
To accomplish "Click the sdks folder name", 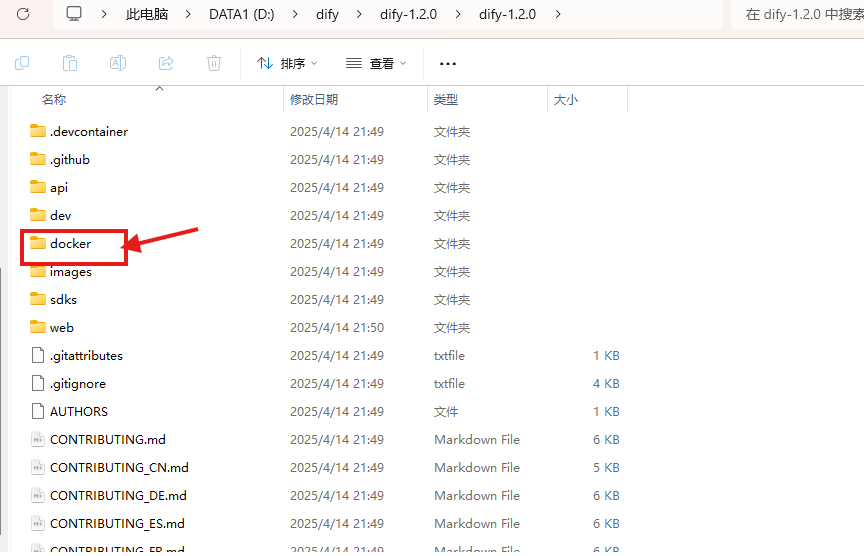I will click(63, 300).
